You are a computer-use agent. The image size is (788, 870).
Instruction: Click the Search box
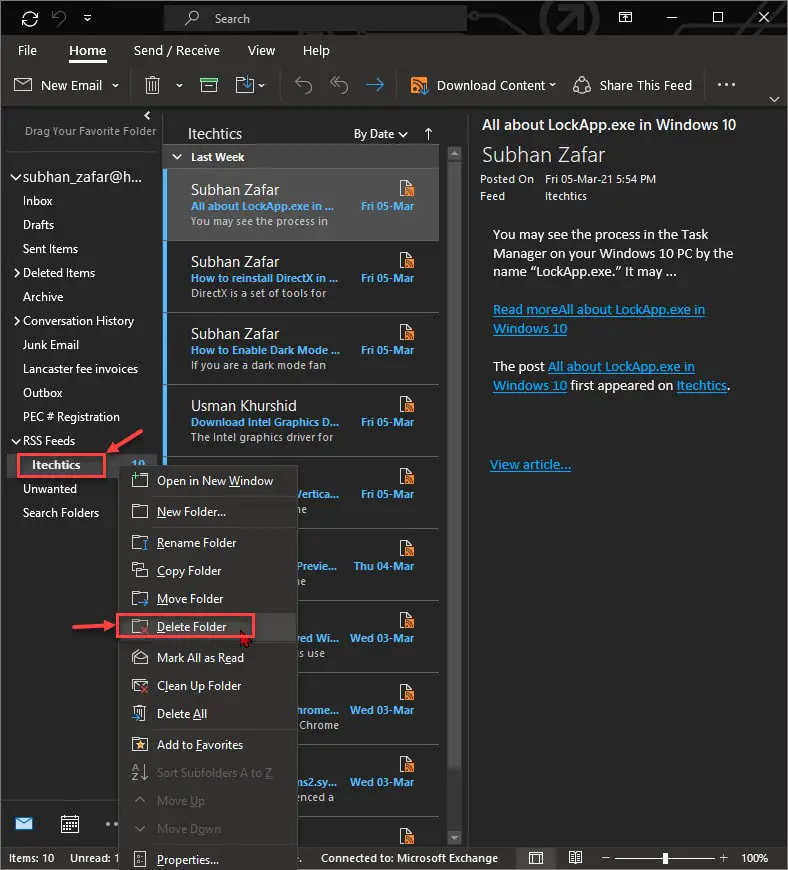coord(315,18)
